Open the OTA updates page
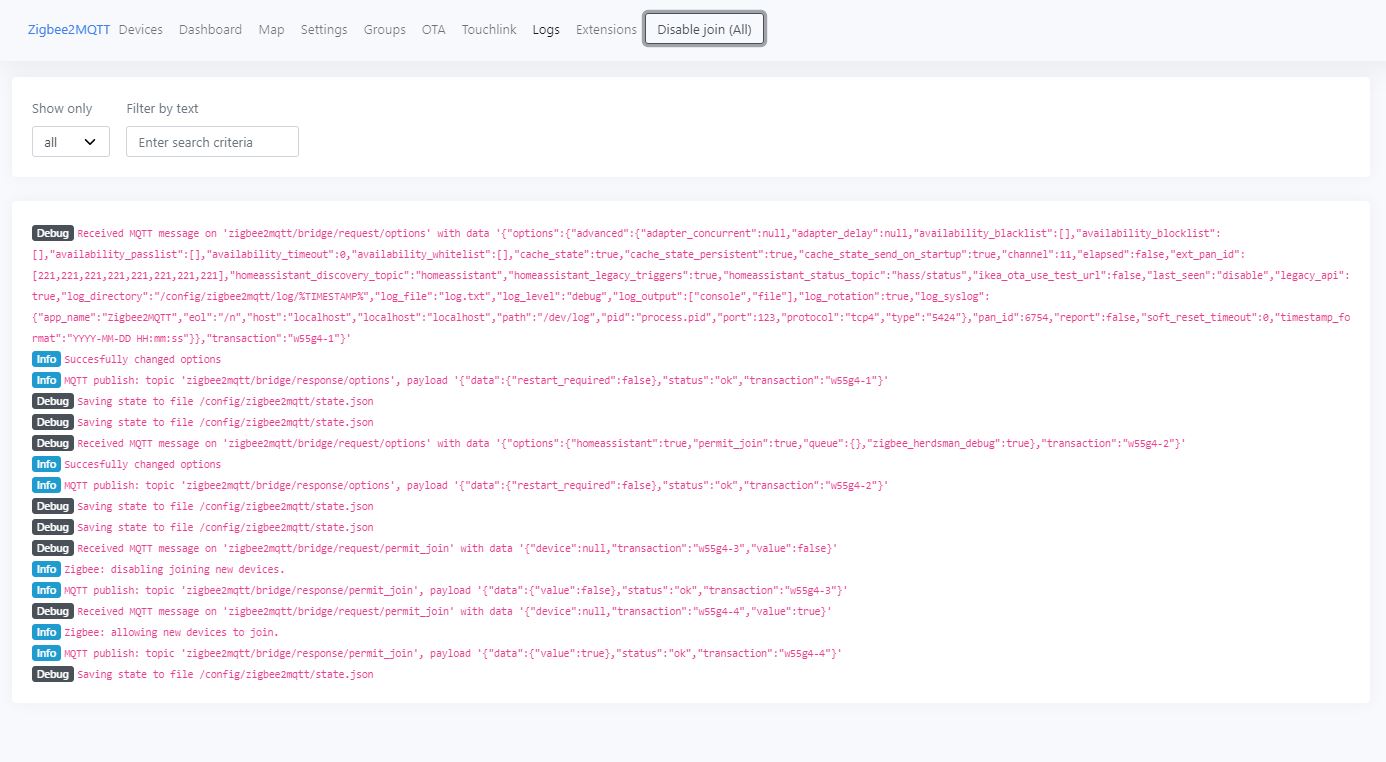 click(x=433, y=30)
